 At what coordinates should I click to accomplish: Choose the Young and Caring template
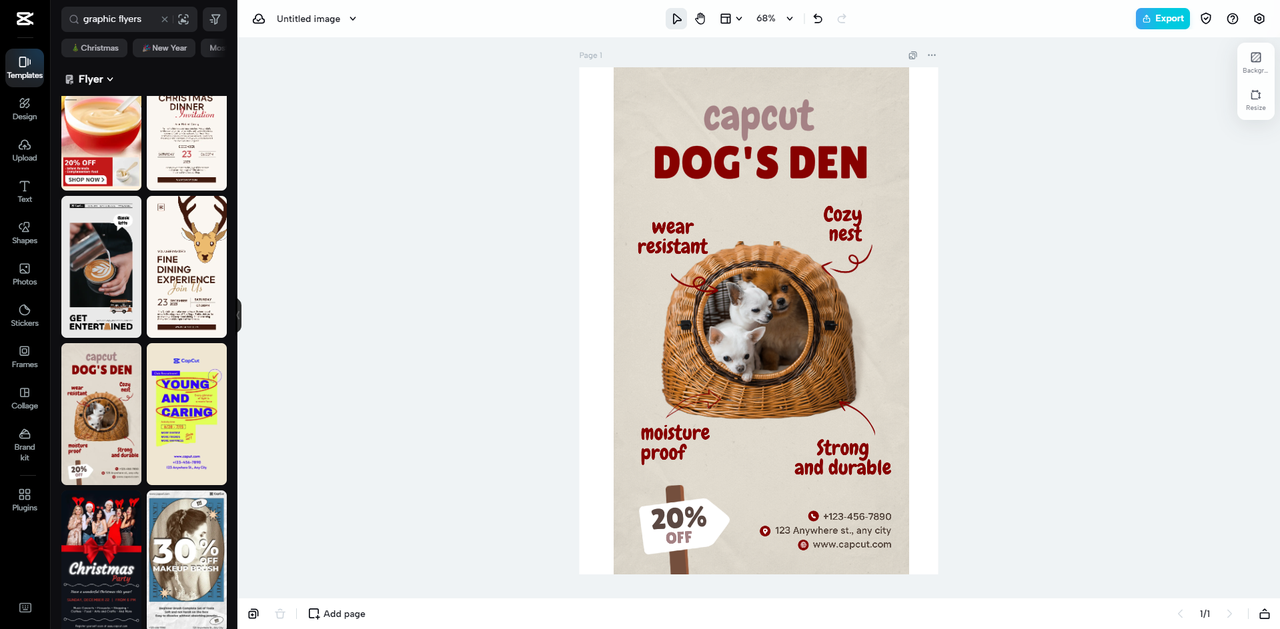(x=187, y=414)
